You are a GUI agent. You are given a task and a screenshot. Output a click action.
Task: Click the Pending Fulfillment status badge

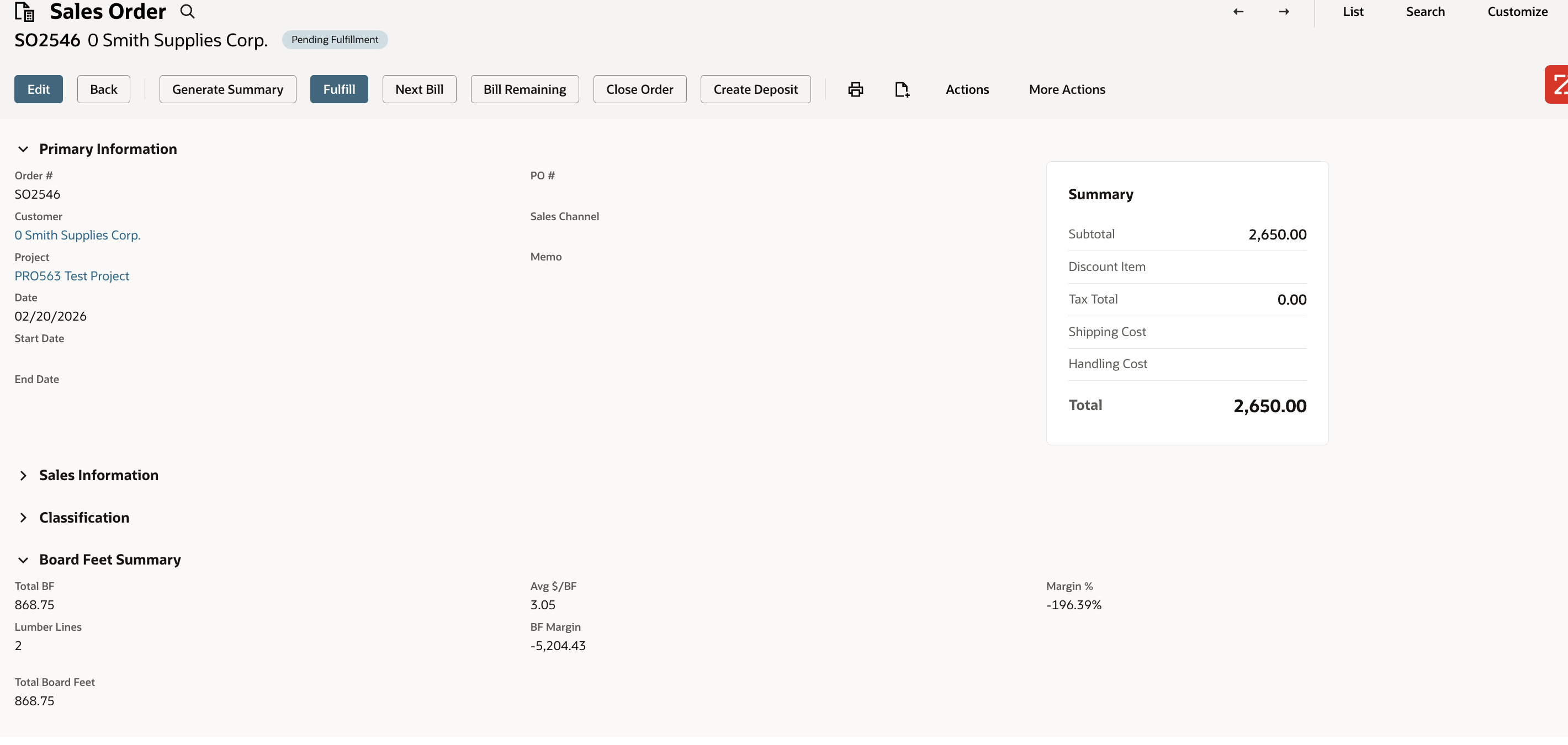click(x=335, y=39)
